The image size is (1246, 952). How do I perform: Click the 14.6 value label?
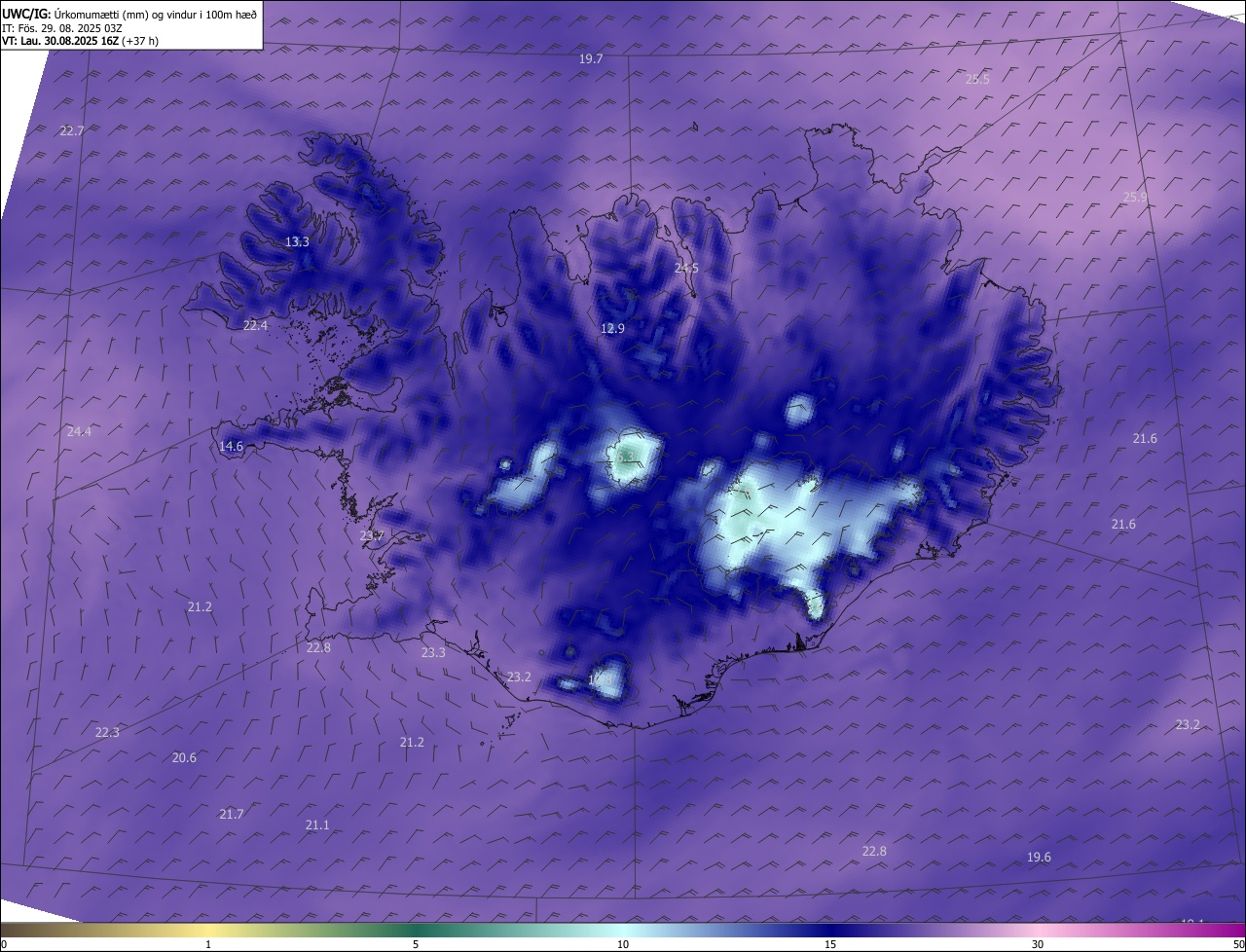click(231, 447)
